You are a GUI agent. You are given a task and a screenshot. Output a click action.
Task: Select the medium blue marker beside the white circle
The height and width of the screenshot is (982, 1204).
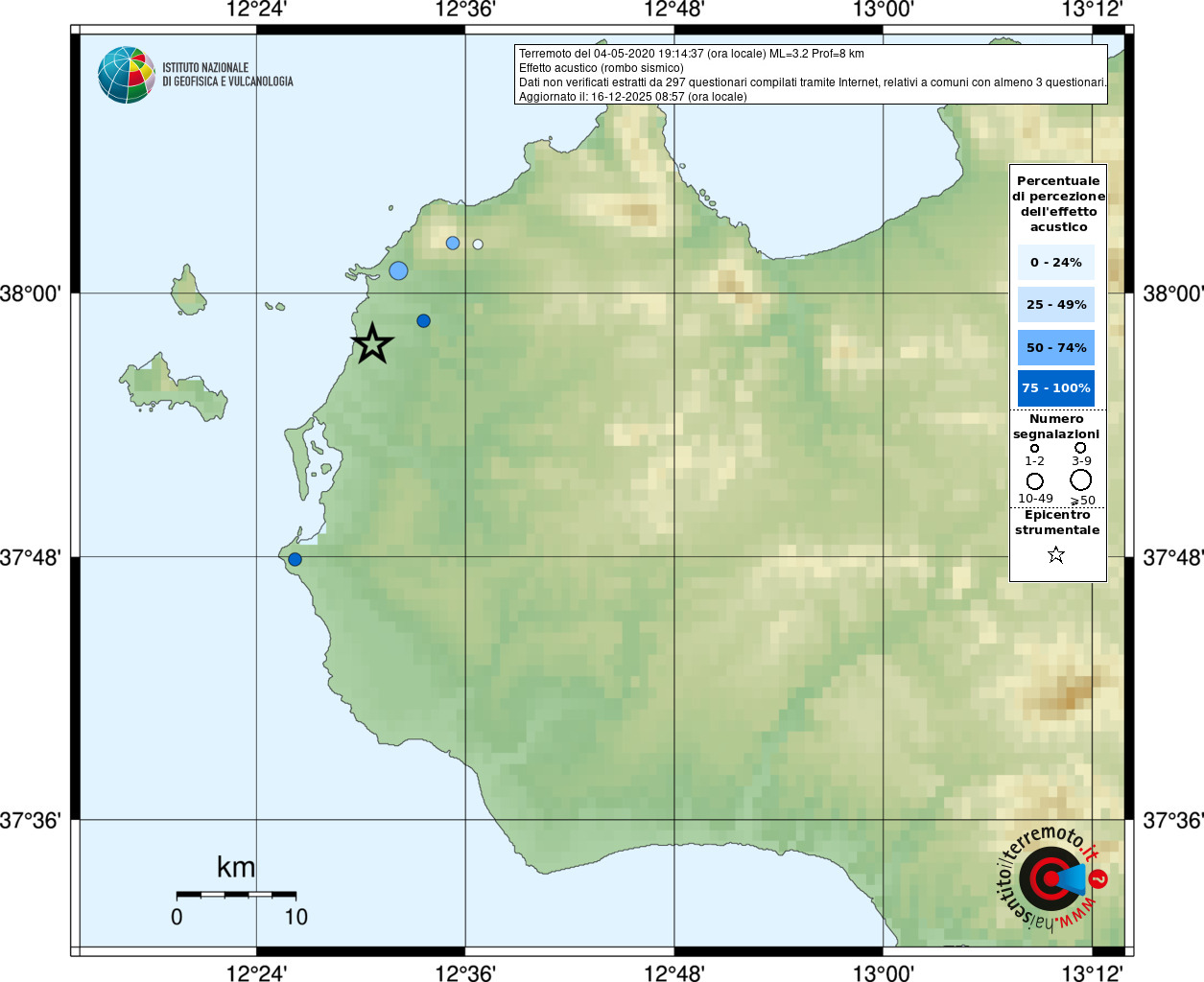coord(453,244)
